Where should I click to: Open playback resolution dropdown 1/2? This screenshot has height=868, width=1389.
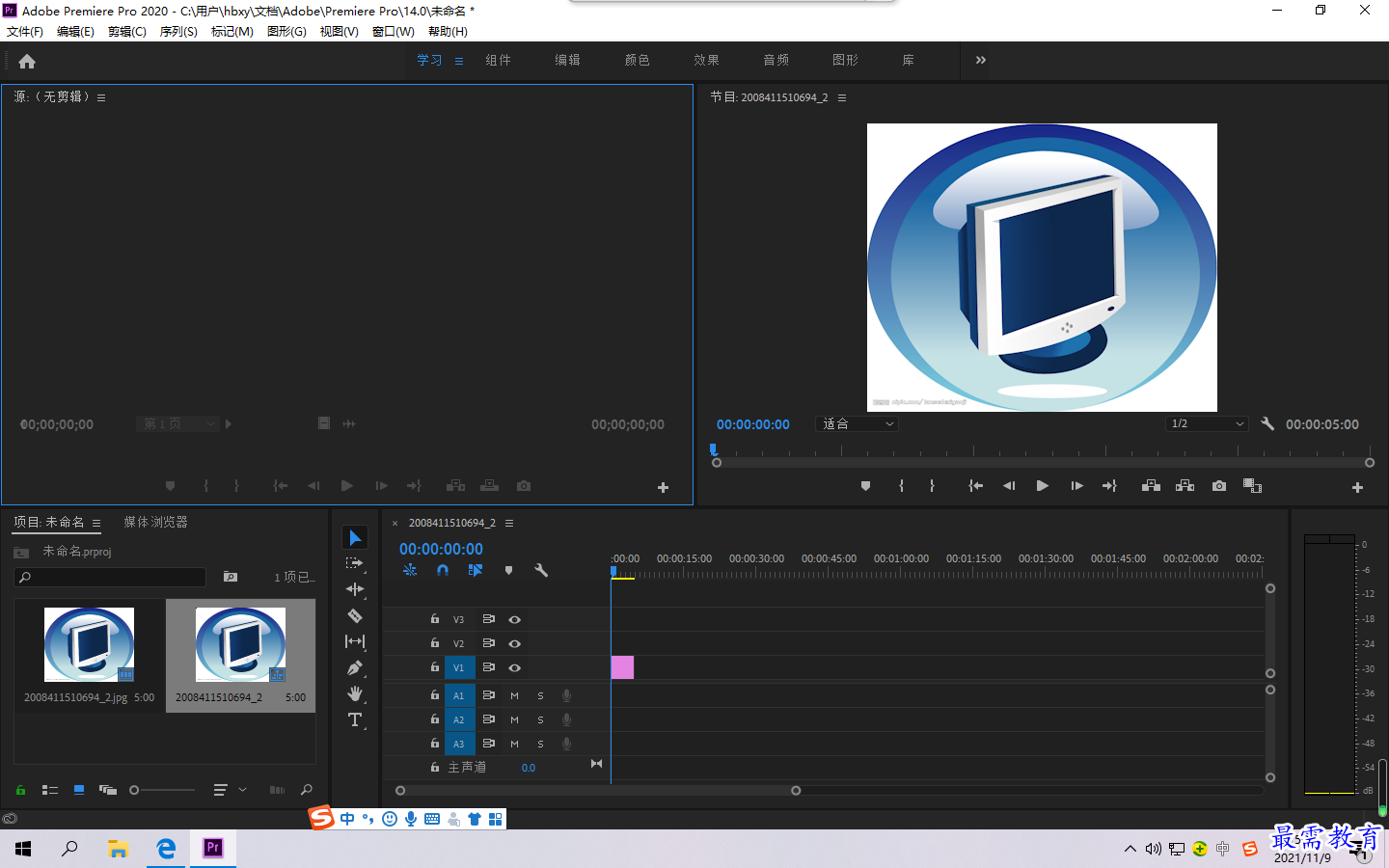pos(1207,423)
